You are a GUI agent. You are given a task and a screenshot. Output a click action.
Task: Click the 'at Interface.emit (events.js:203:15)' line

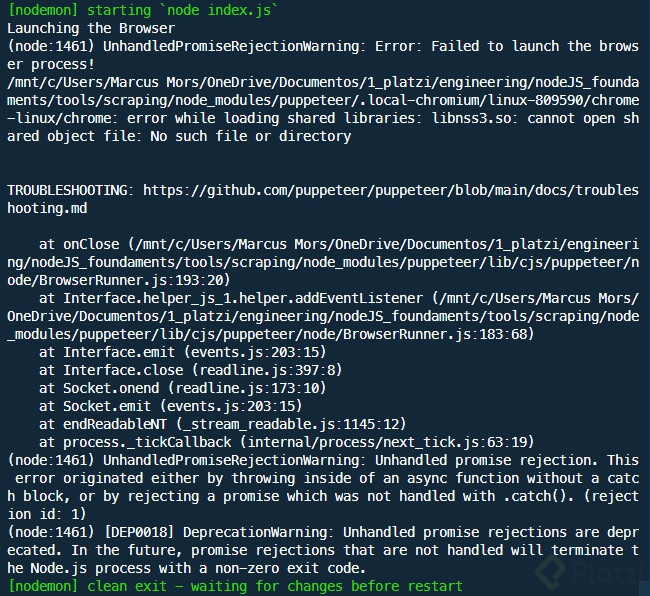(x=182, y=352)
